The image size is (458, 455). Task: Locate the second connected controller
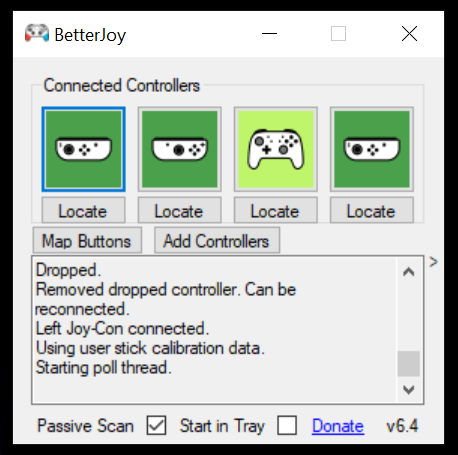[180, 211]
